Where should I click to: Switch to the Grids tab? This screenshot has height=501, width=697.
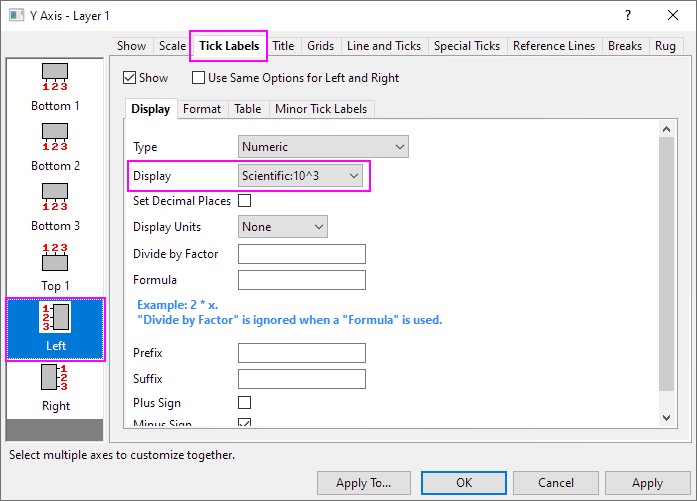point(320,46)
